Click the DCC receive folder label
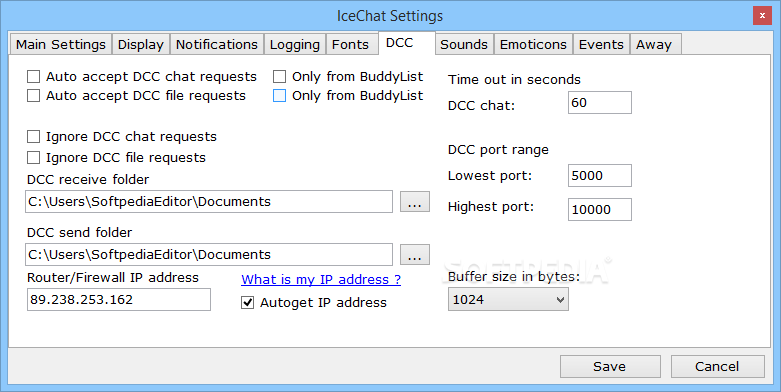This screenshot has height=392, width=781. click(x=88, y=179)
